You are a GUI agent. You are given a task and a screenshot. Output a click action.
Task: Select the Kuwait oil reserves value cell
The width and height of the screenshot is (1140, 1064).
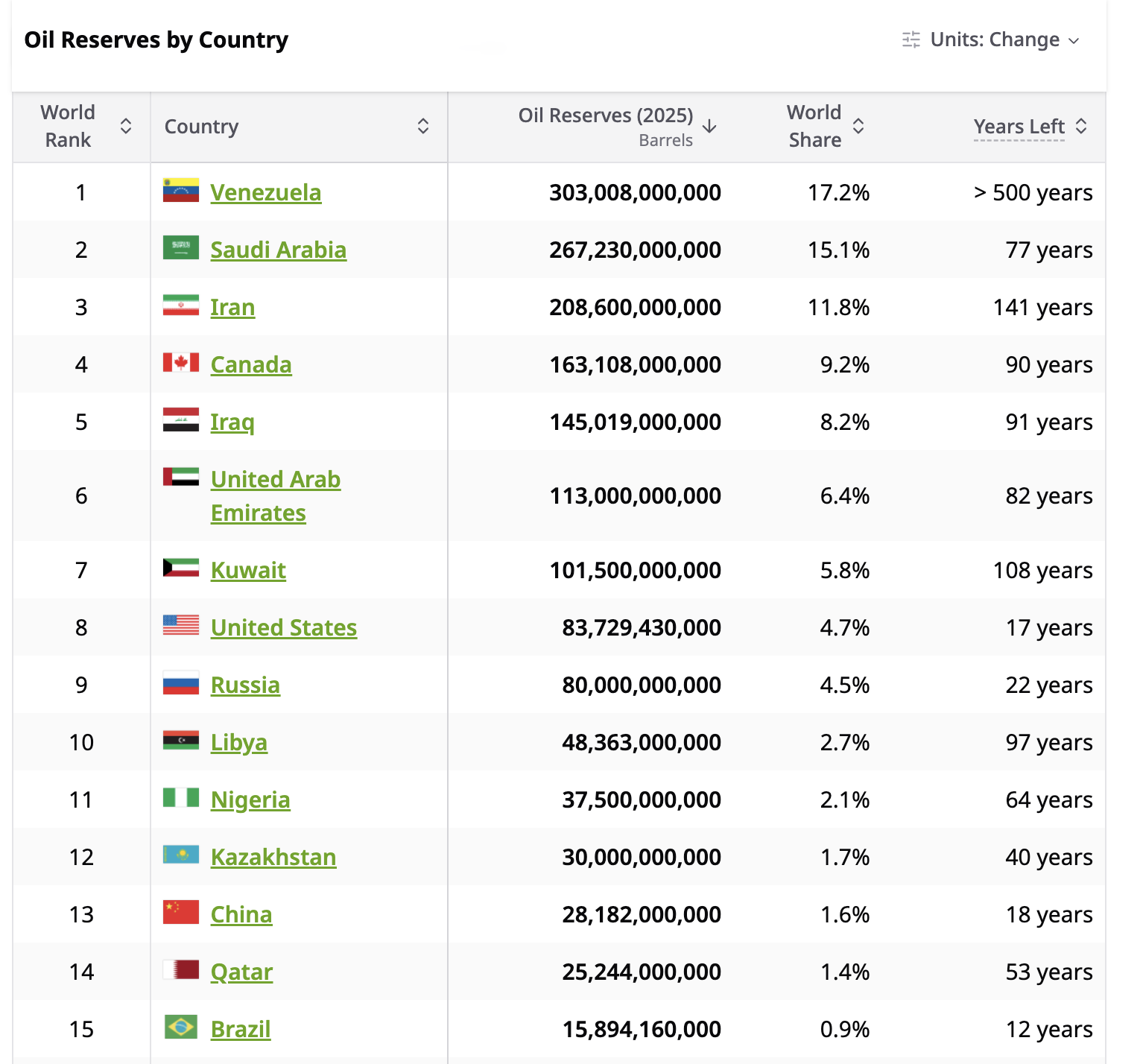pyautogui.click(x=636, y=570)
